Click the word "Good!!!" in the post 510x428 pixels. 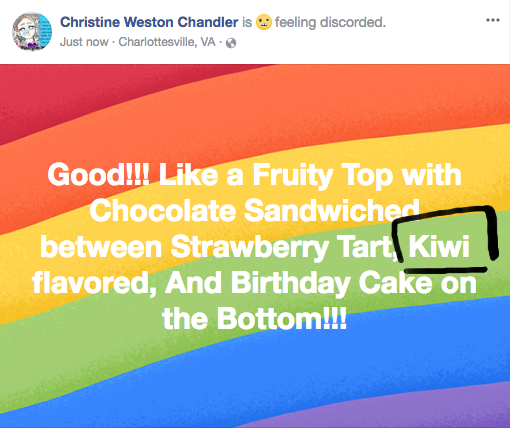pyautogui.click(x=98, y=174)
